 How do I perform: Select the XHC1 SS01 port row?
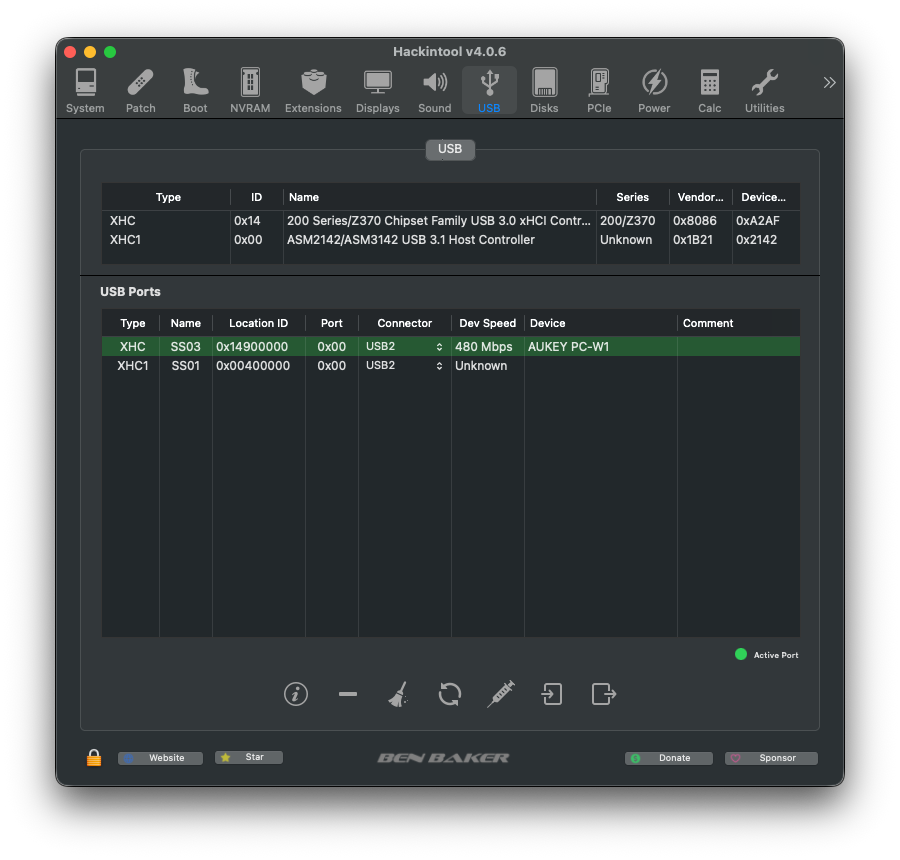pyautogui.click(x=300, y=366)
